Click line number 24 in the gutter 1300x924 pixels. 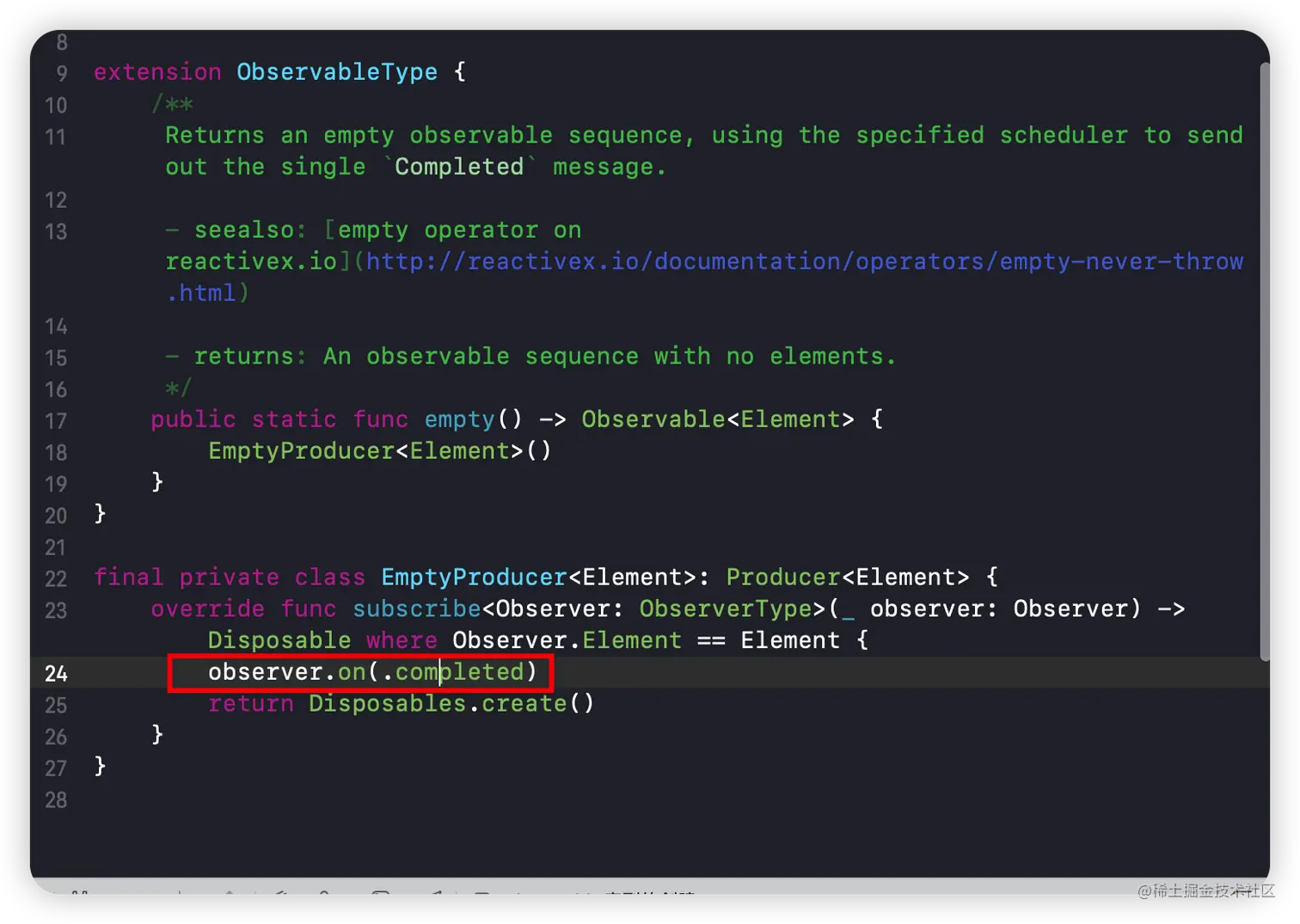click(x=56, y=673)
